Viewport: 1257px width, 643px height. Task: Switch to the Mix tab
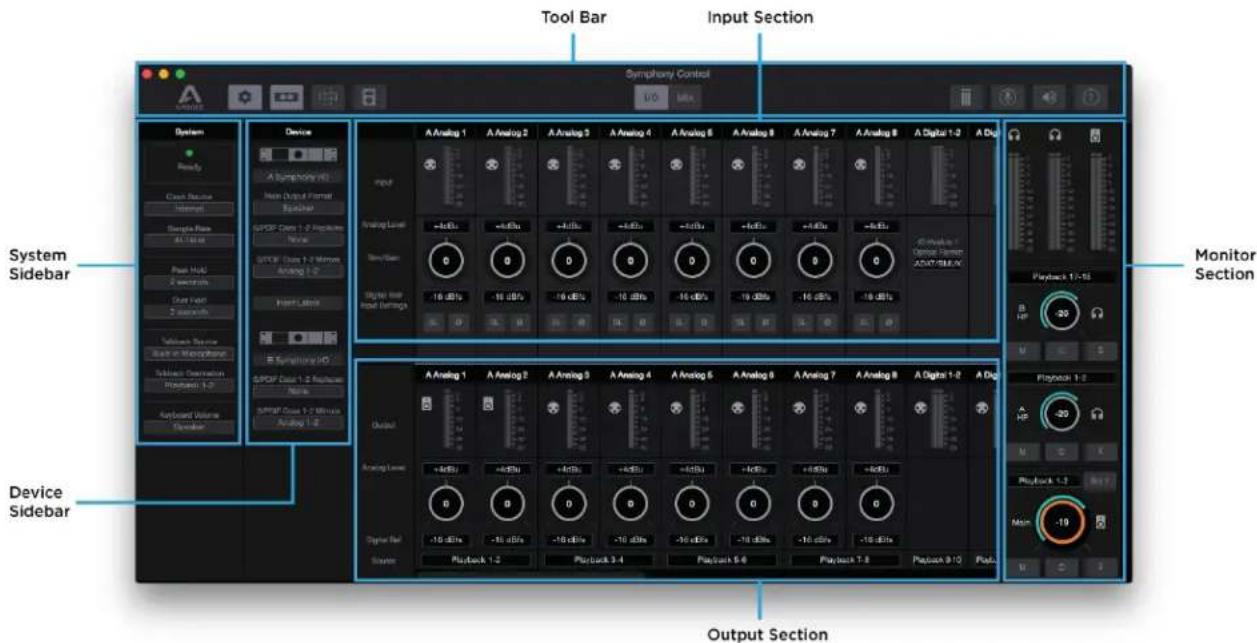[684, 98]
